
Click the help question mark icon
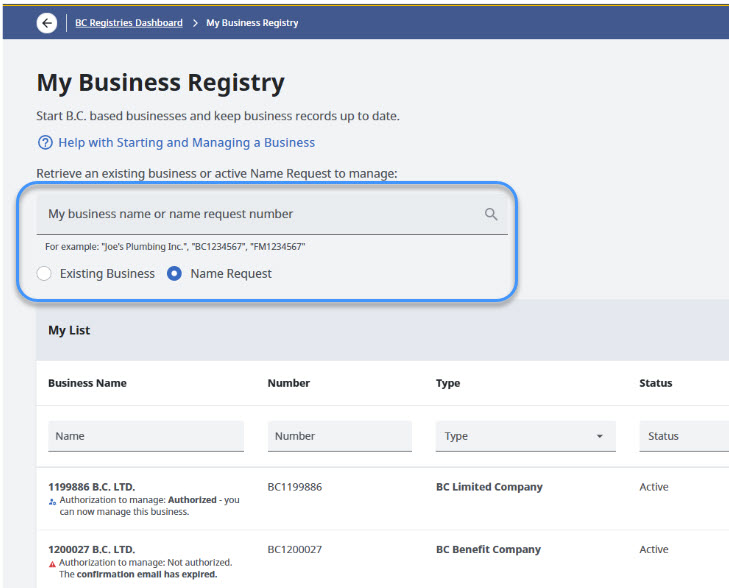pyautogui.click(x=45, y=143)
